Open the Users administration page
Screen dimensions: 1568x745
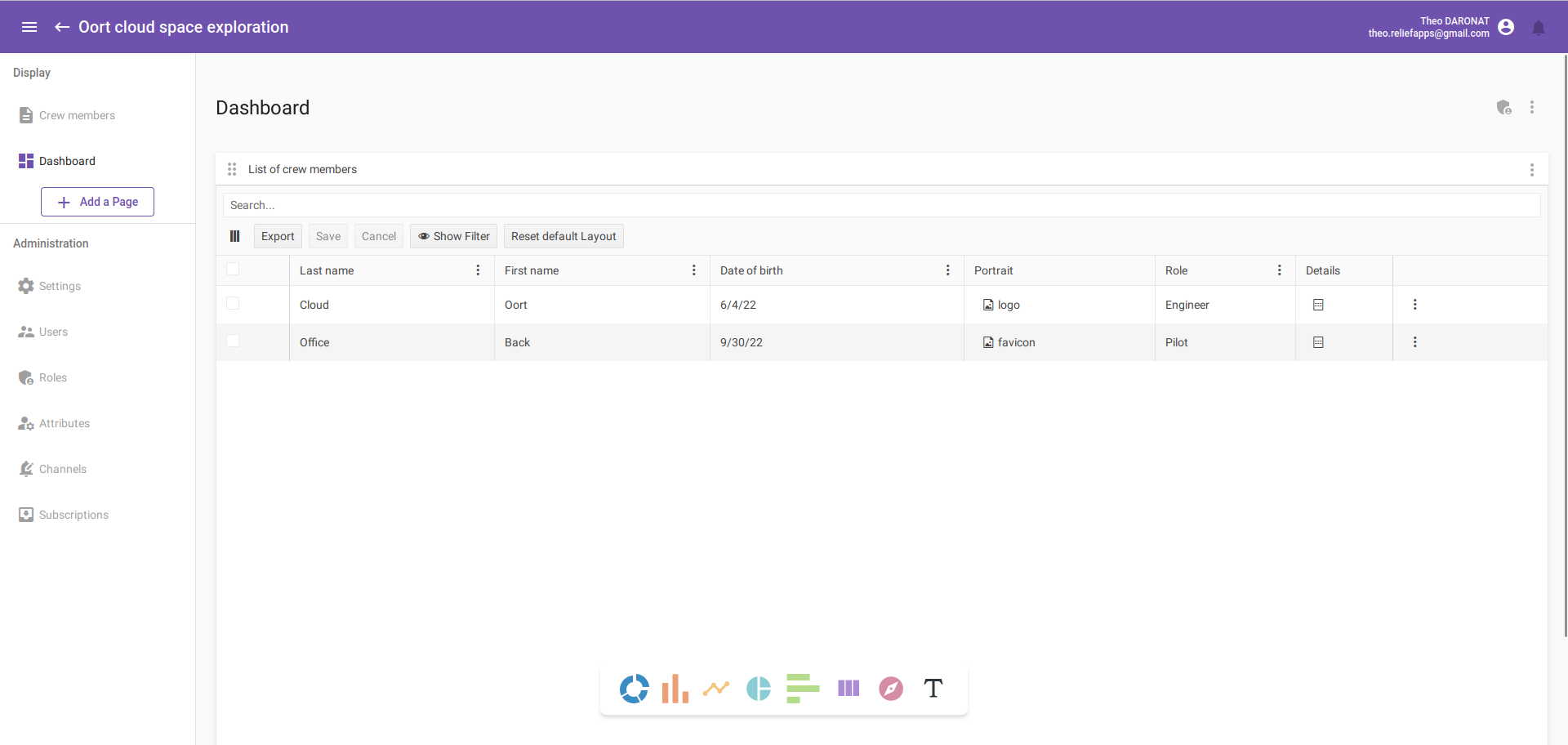click(x=97, y=332)
